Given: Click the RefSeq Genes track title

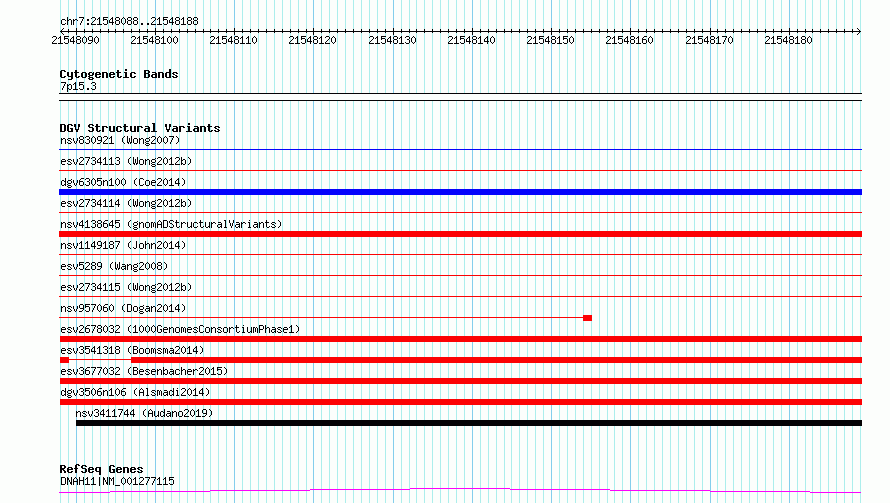Looking at the screenshot, I should point(102,469).
